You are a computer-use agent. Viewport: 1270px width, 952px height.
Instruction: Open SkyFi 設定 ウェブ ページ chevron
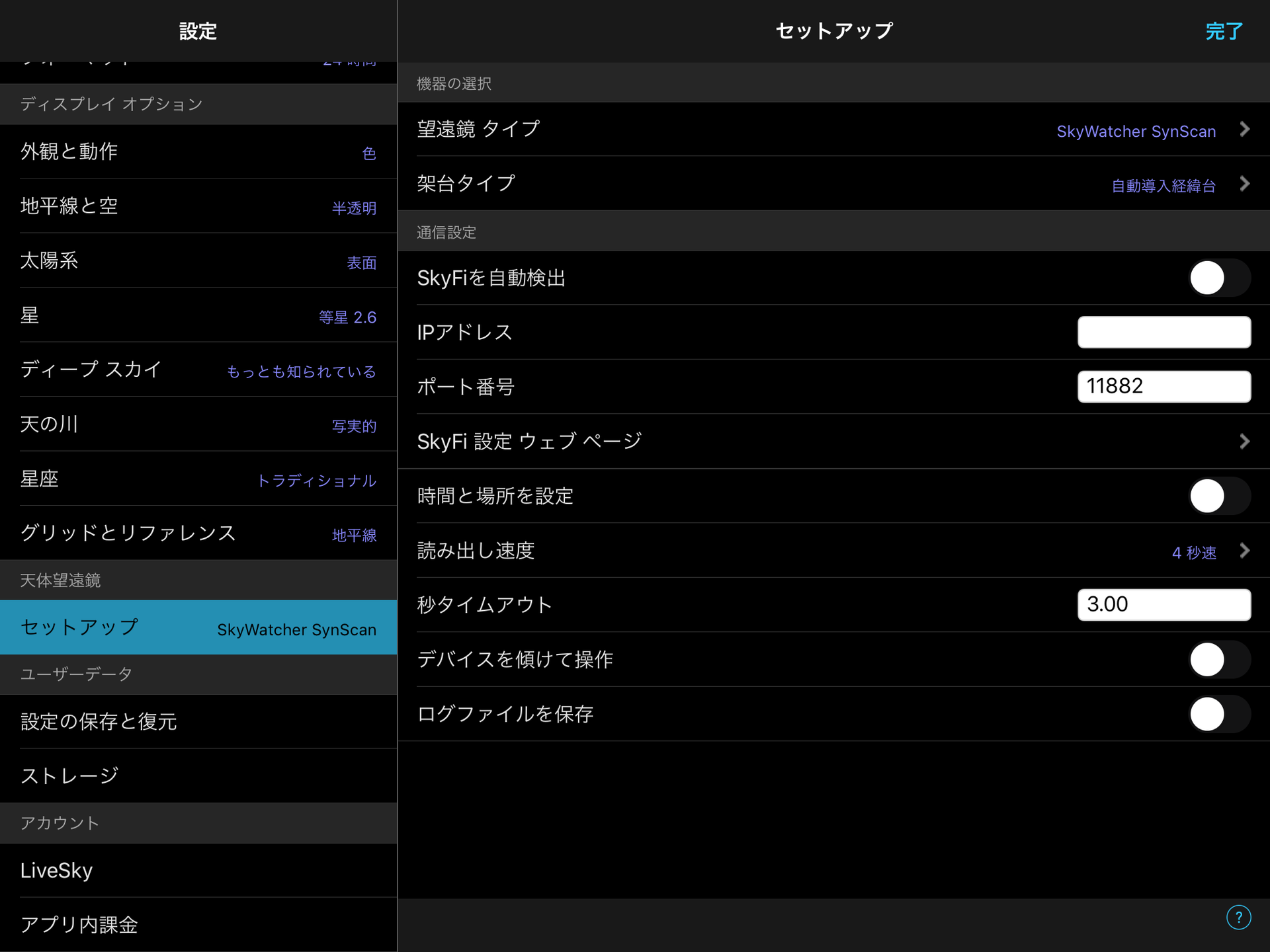(x=1244, y=442)
